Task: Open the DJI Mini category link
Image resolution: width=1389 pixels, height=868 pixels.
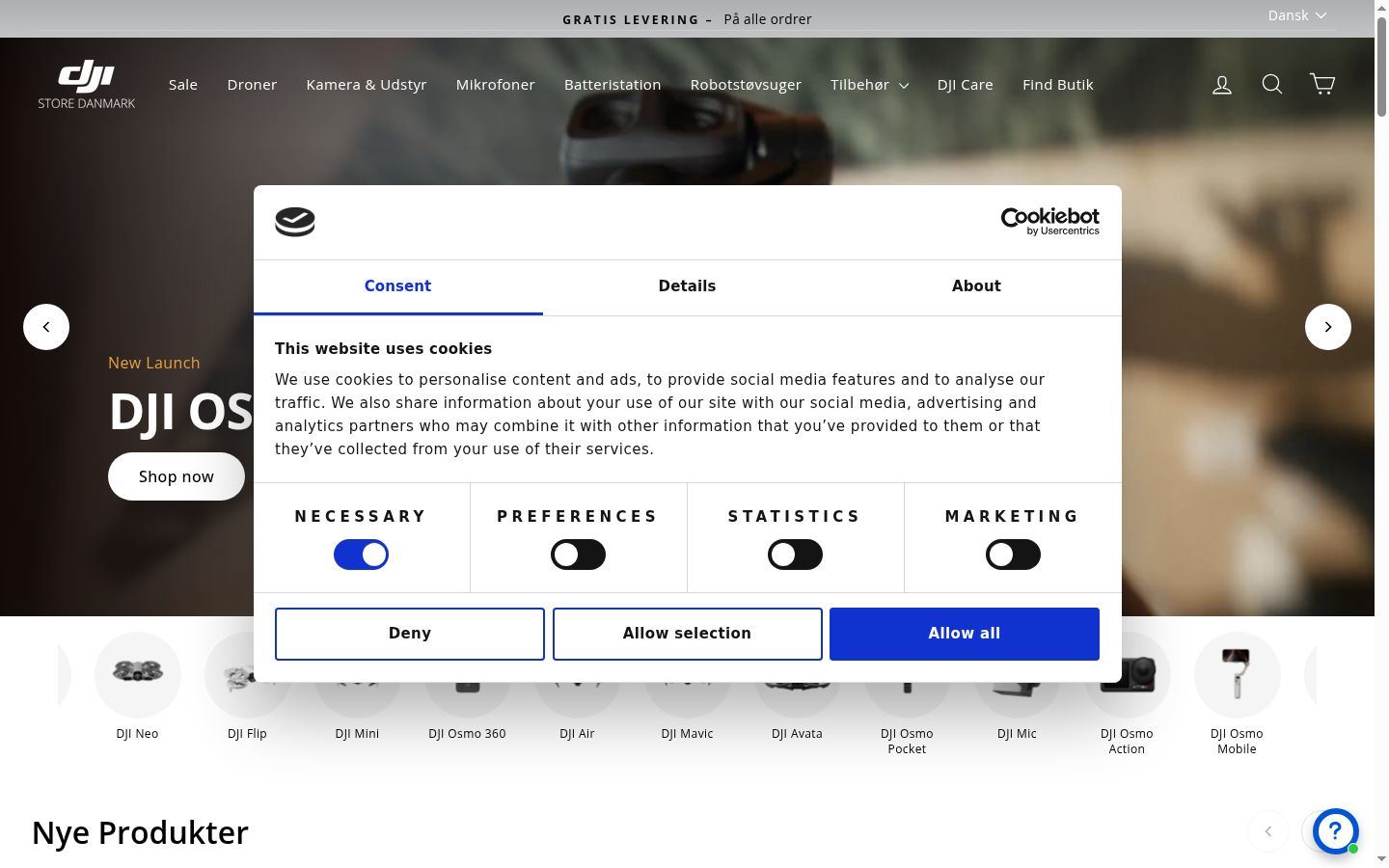Action: (357, 733)
